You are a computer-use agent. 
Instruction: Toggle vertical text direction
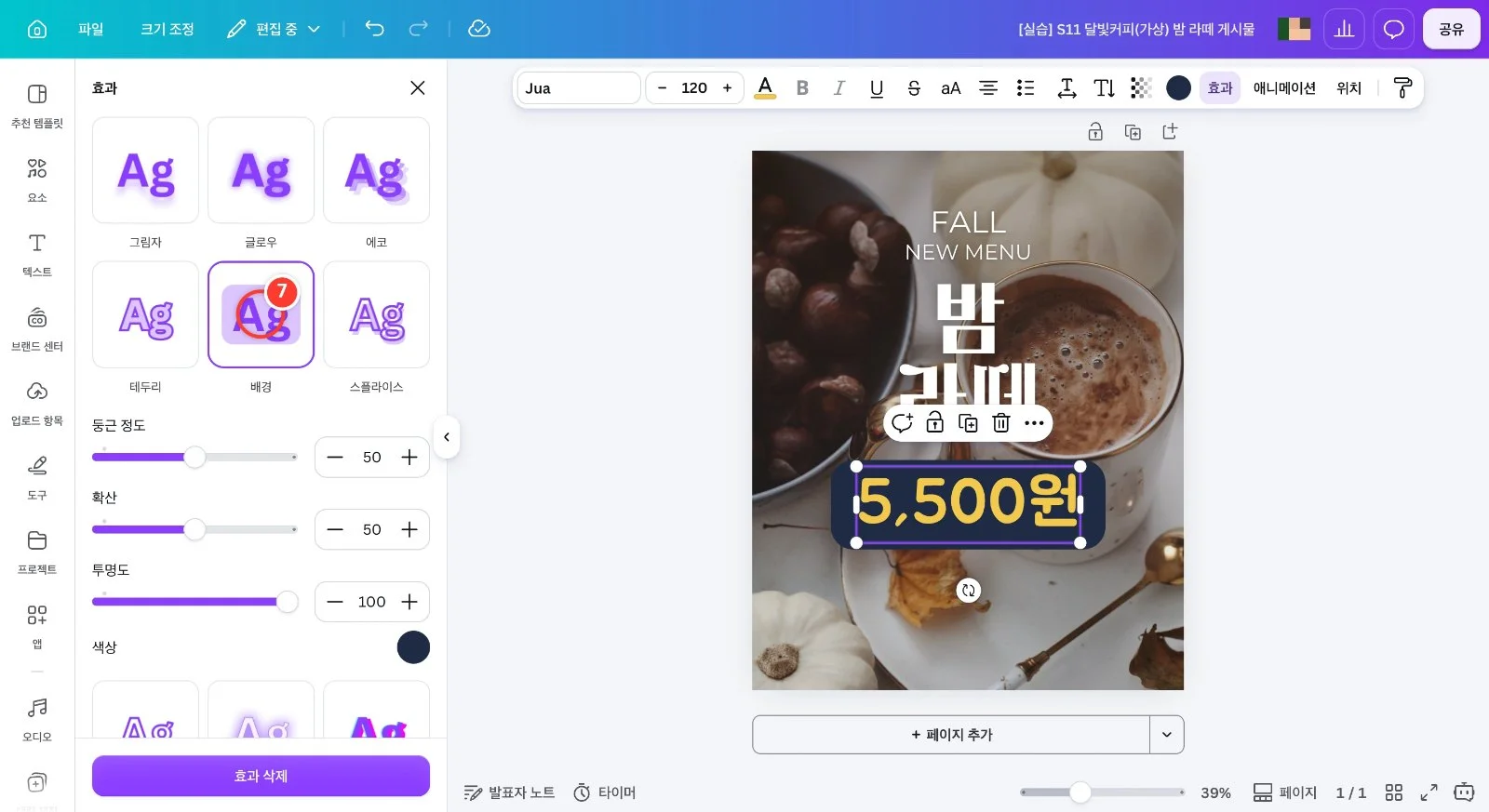point(1105,88)
